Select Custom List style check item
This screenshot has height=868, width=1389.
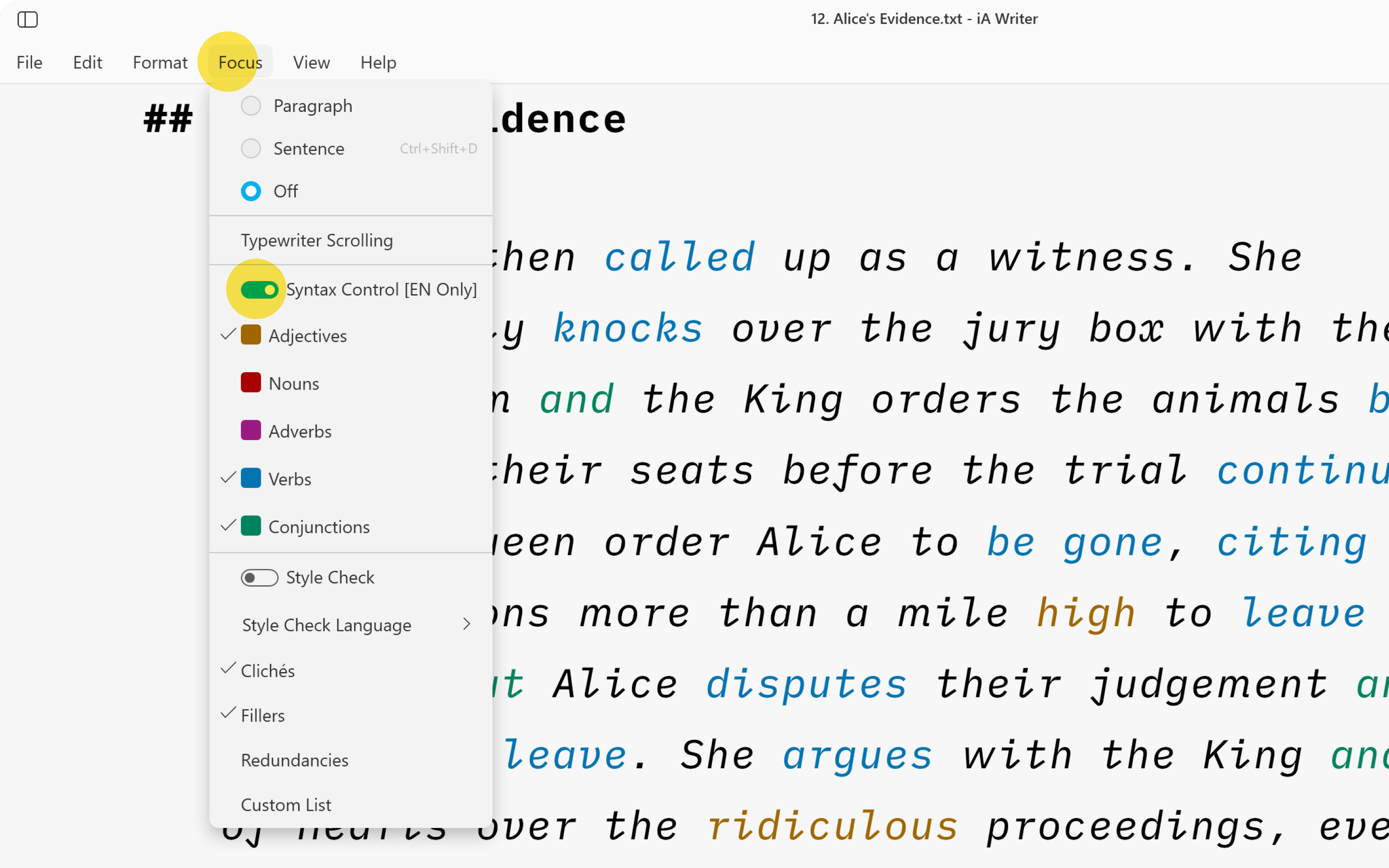pyautogui.click(x=287, y=804)
